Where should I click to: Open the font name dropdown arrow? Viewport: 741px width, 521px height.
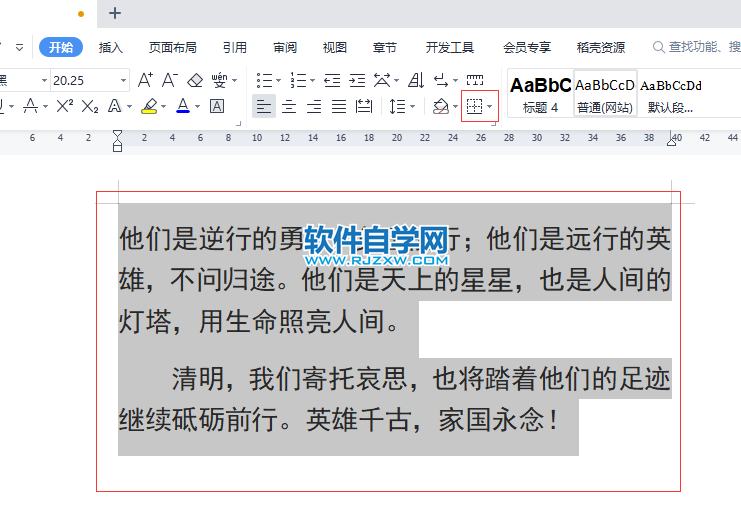(44, 80)
